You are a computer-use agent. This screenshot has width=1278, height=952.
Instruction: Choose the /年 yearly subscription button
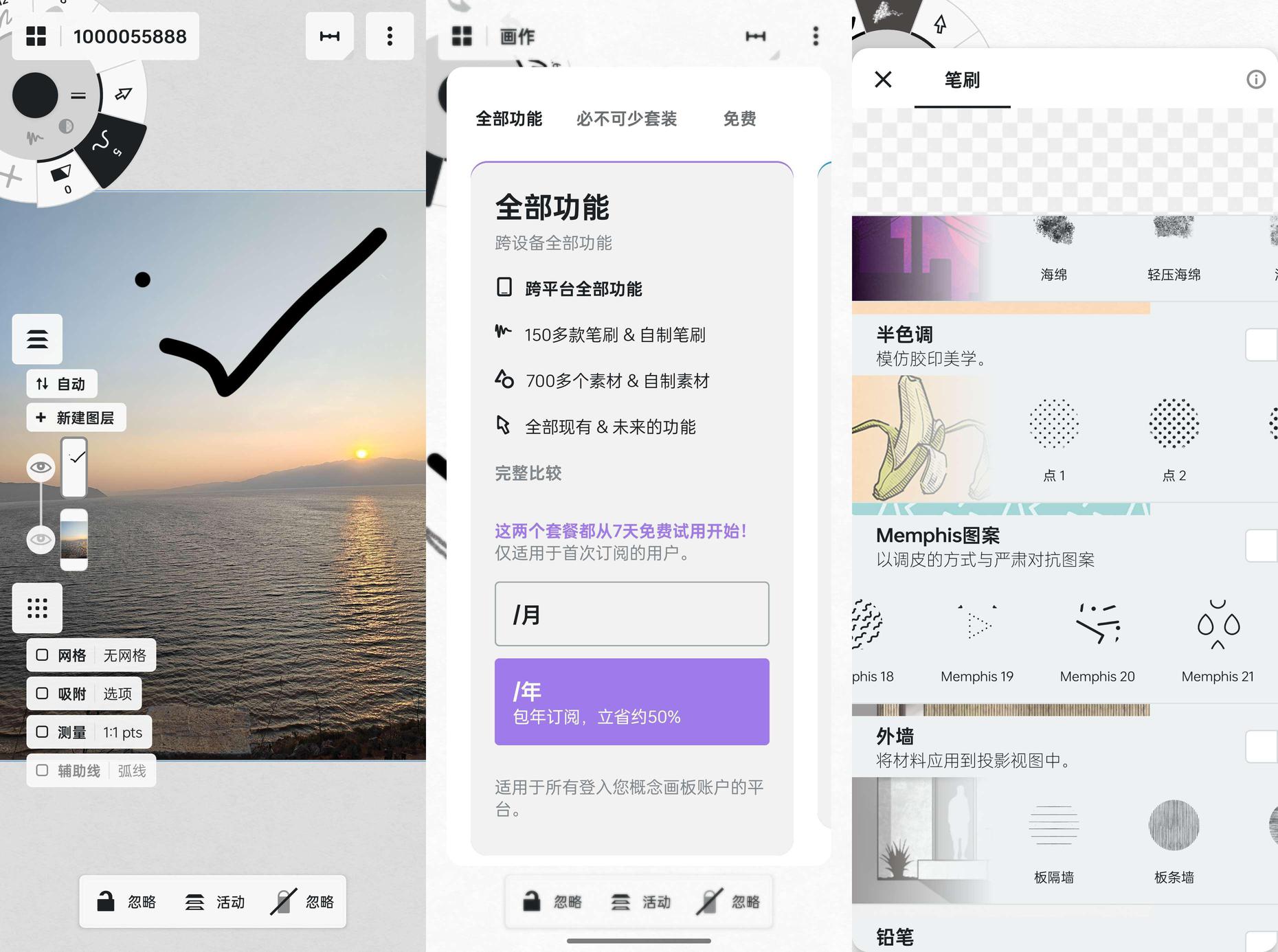click(632, 702)
